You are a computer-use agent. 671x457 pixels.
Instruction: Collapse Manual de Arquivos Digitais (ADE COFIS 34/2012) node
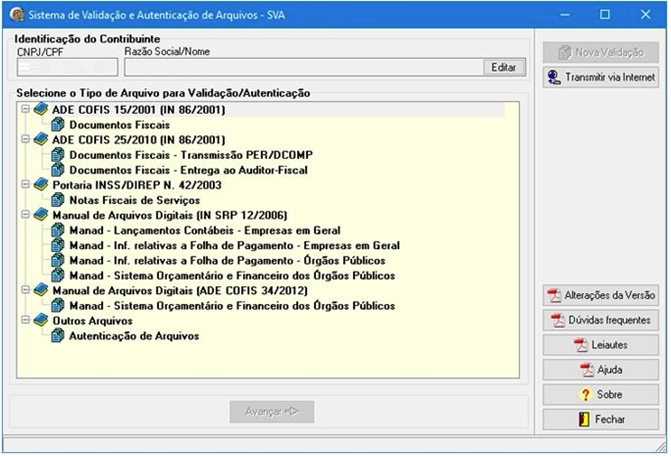tap(25, 290)
